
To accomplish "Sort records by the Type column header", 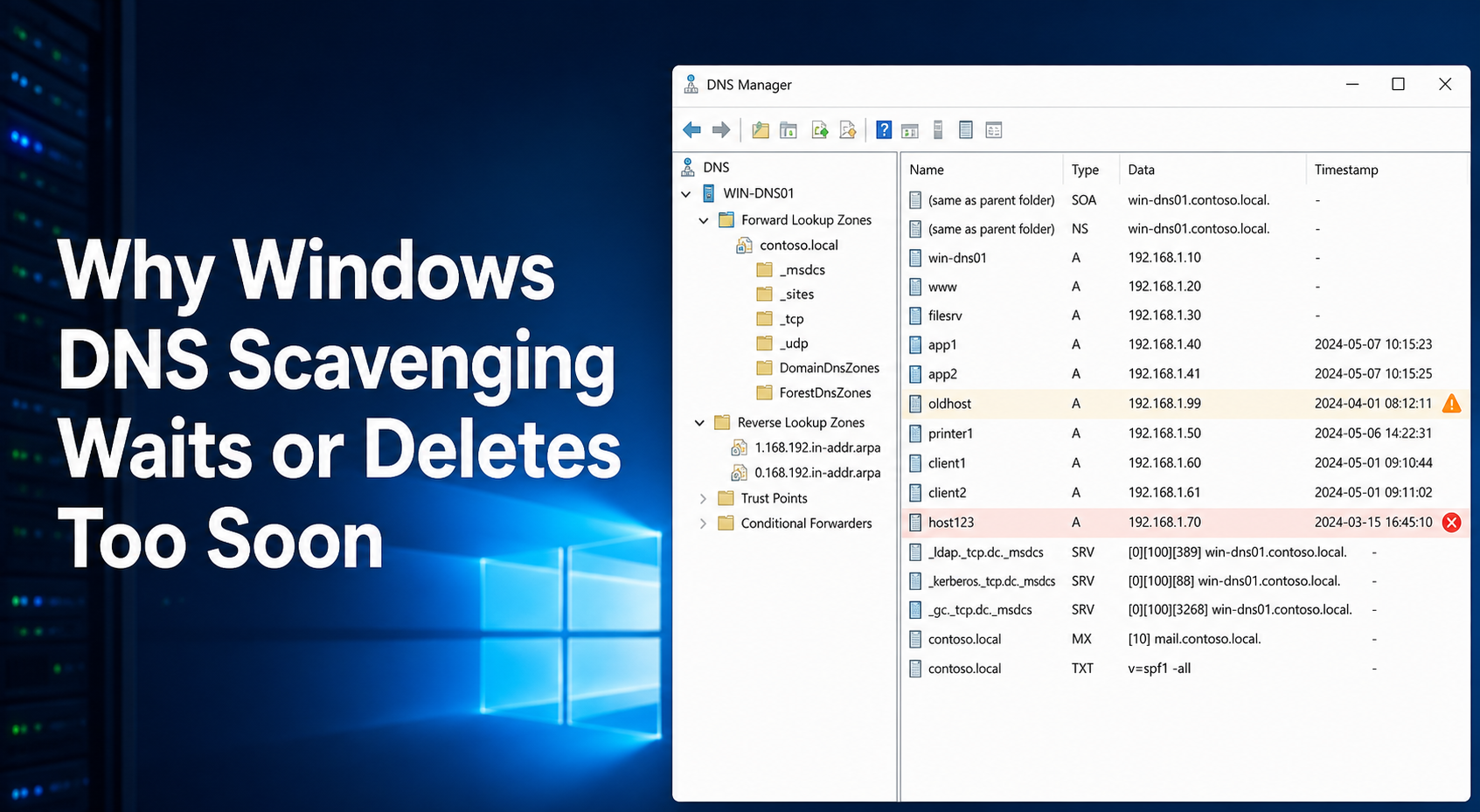I will click(1085, 170).
